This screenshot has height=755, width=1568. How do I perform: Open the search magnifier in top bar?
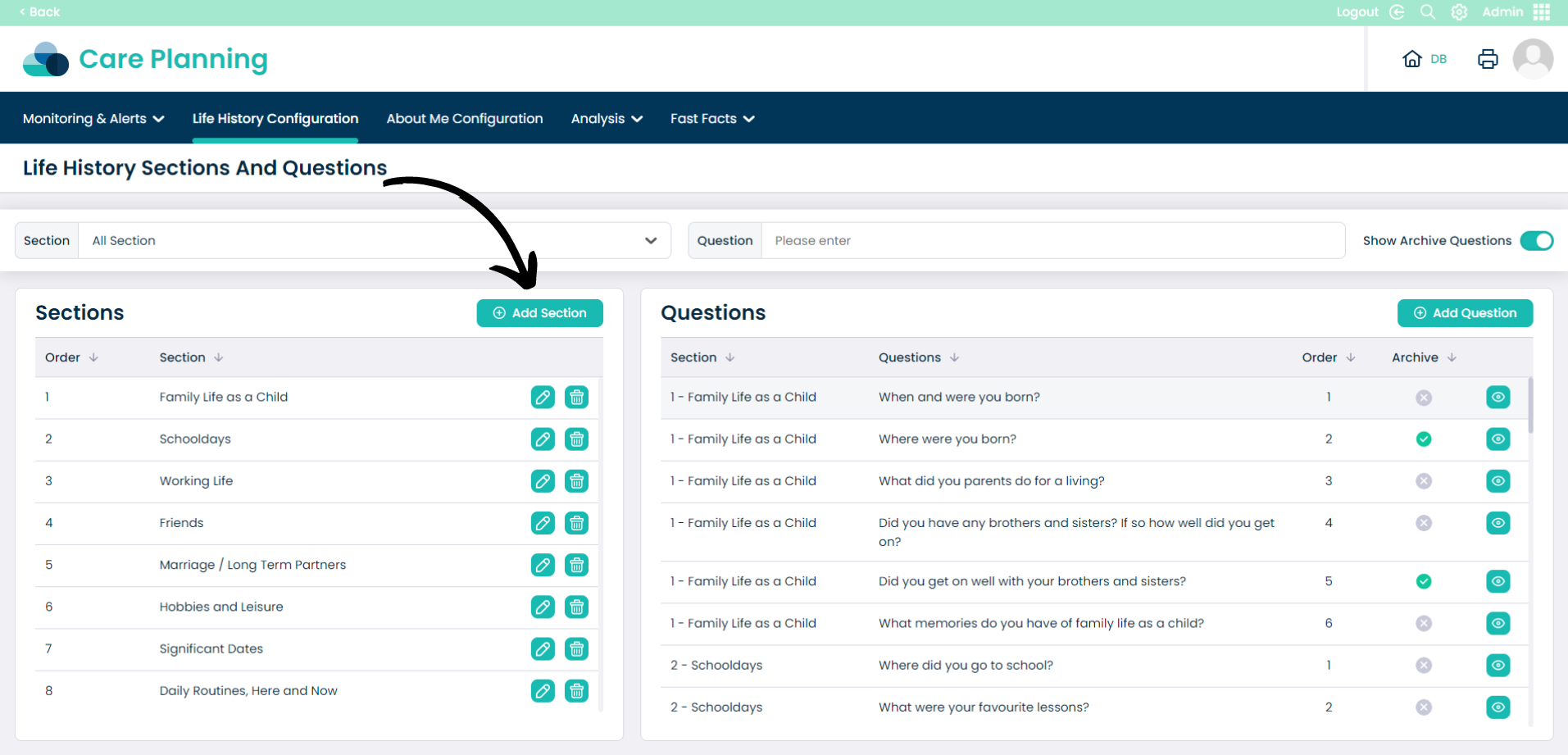pos(1428,12)
